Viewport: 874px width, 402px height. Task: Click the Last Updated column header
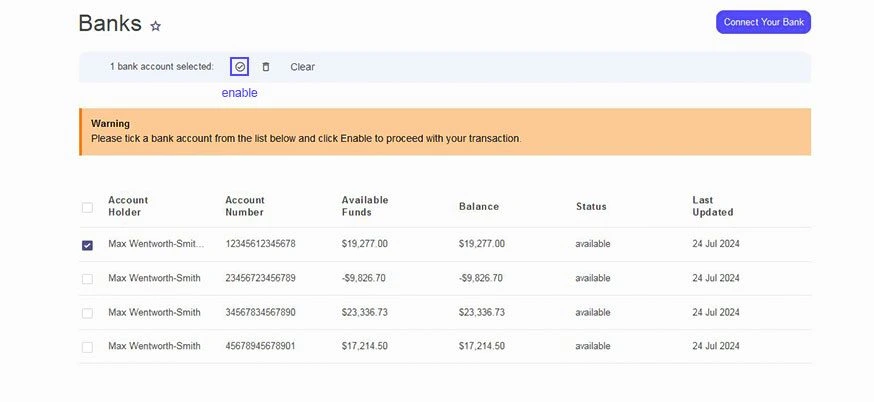(713, 206)
